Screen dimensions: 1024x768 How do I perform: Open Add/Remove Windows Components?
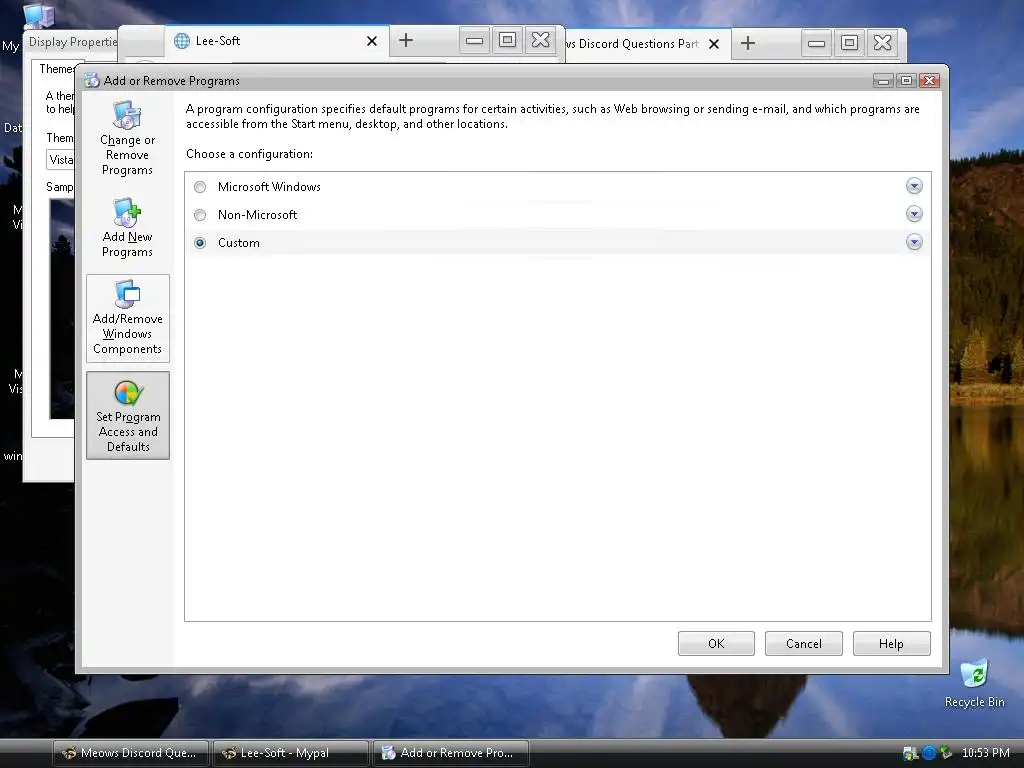pyautogui.click(x=127, y=318)
